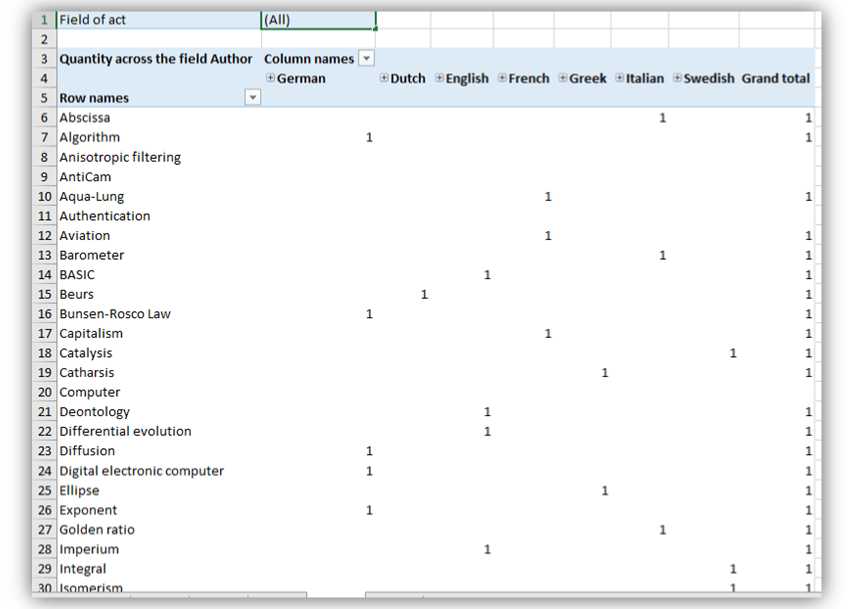
Task: Select the Swedish value 1 for Integral
Action: tap(733, 569)
